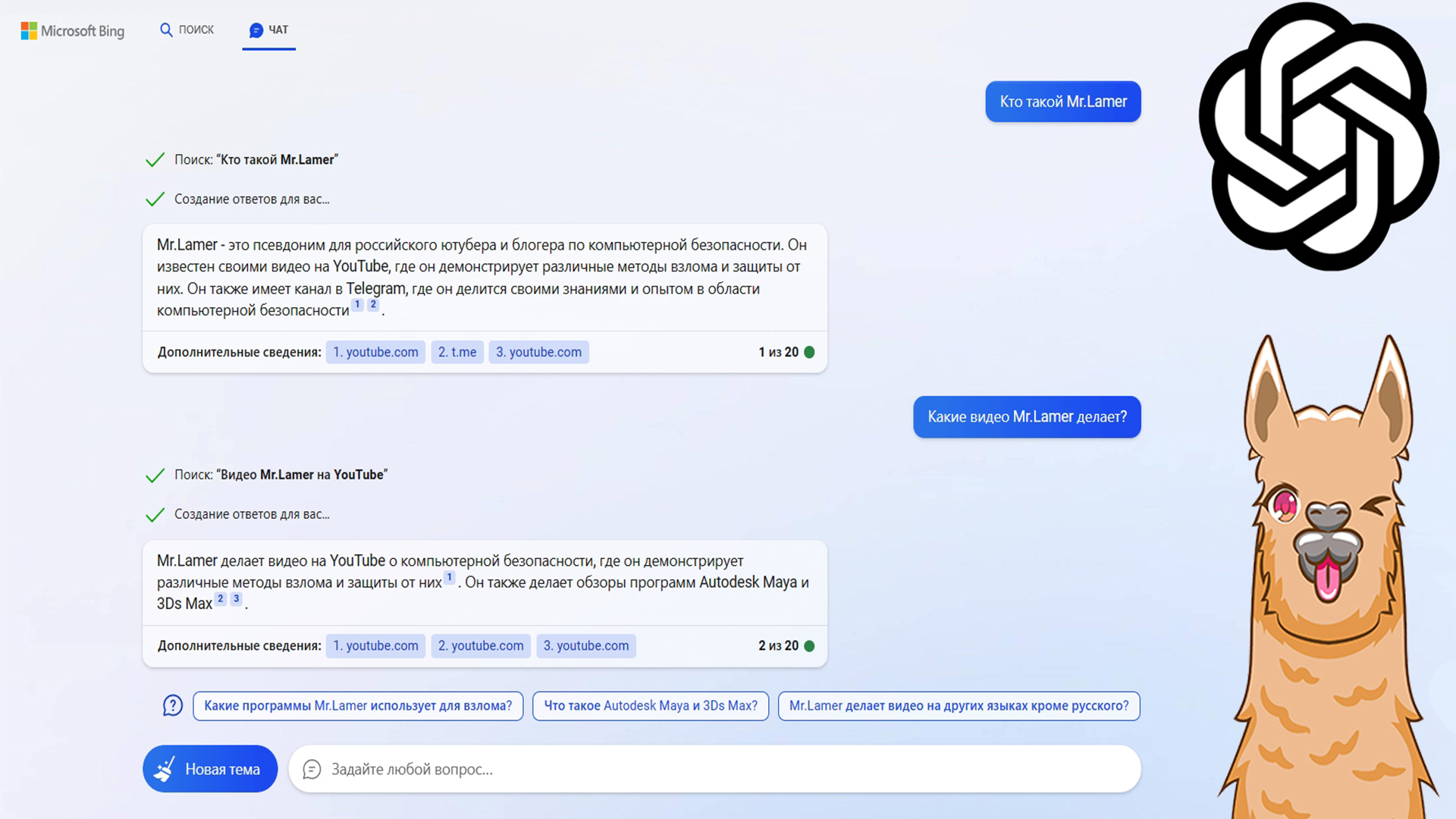Select suggestion about Autodesk Maya и 3Ds Max
This screenshot has height=819, width=1456.
point(650,705)
